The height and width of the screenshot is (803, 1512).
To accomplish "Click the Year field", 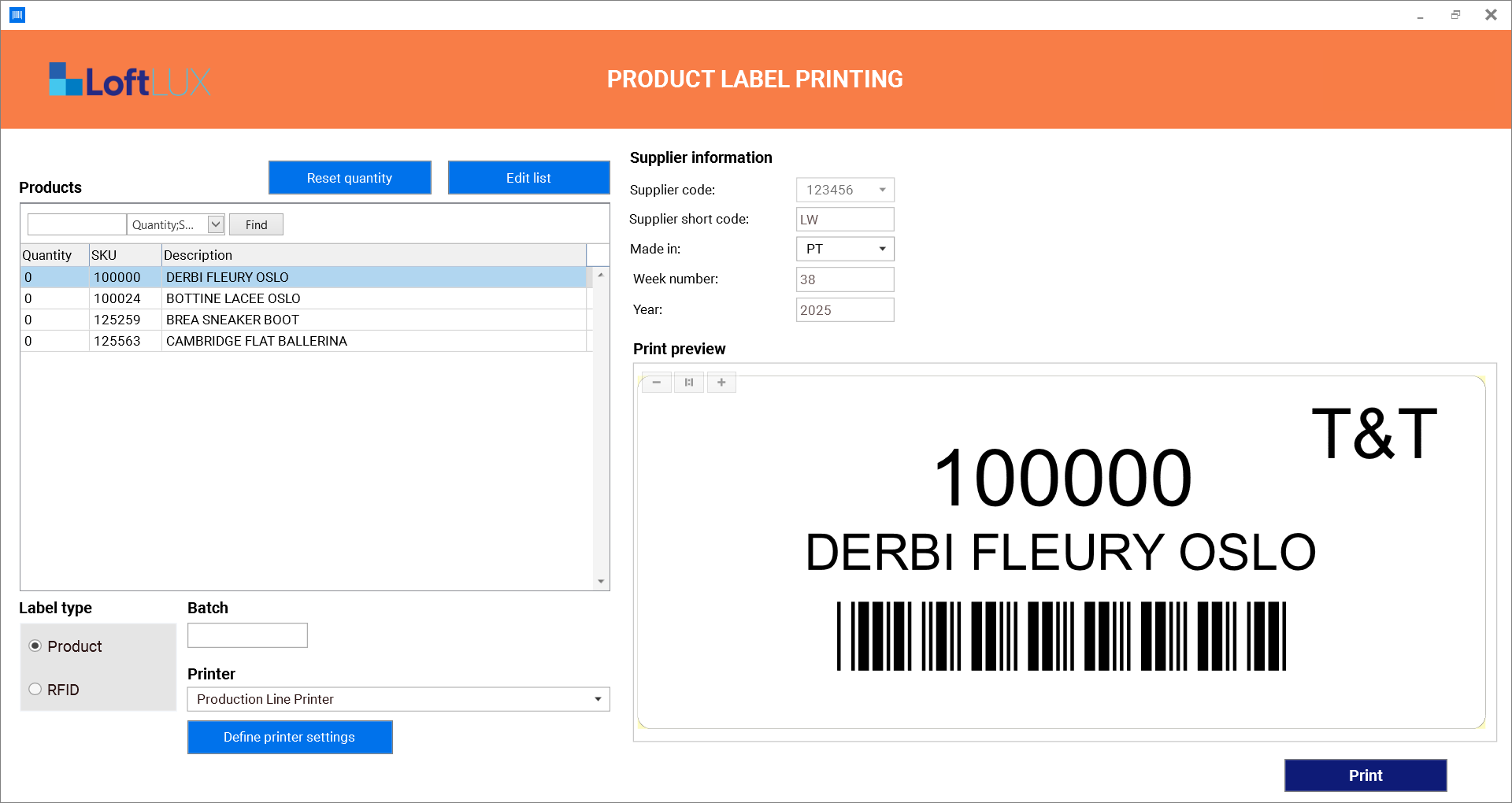I will coord(845,310).
